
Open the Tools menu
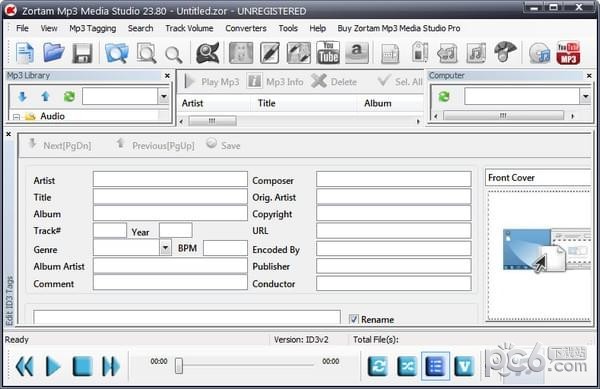point(288,28)
